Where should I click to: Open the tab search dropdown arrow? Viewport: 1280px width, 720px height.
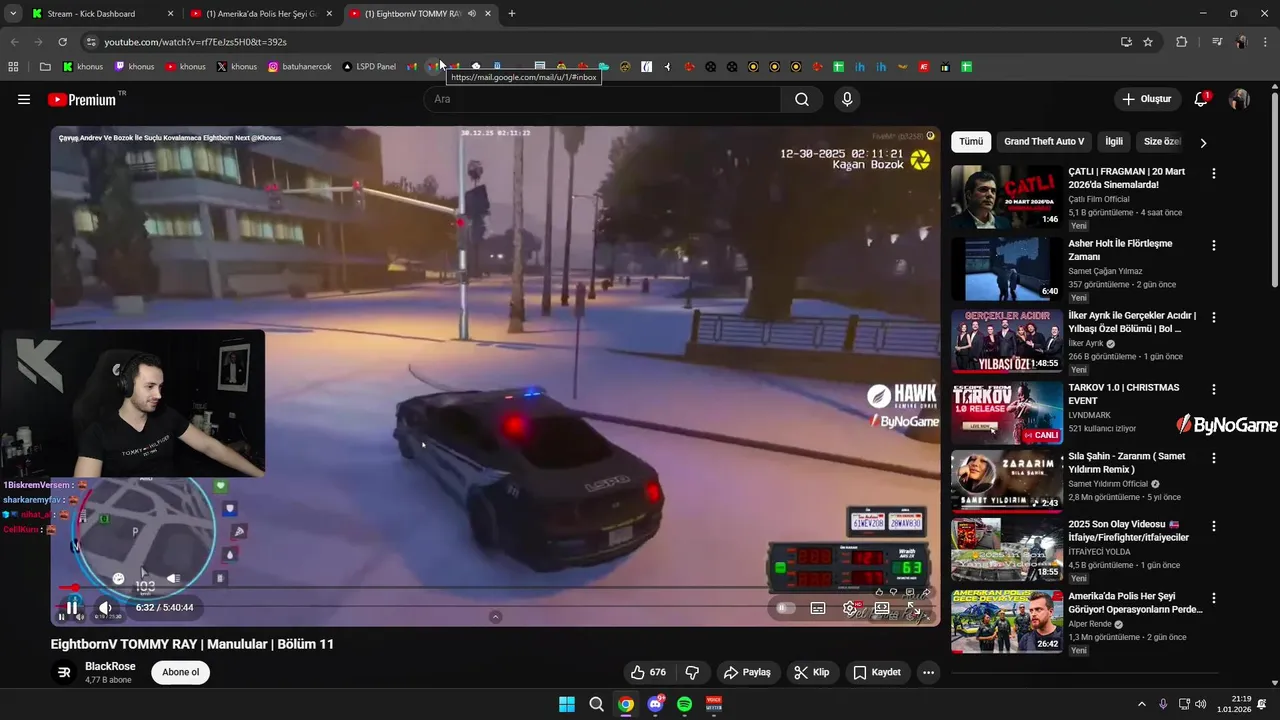pyautogui.click(x=13, y=14)
